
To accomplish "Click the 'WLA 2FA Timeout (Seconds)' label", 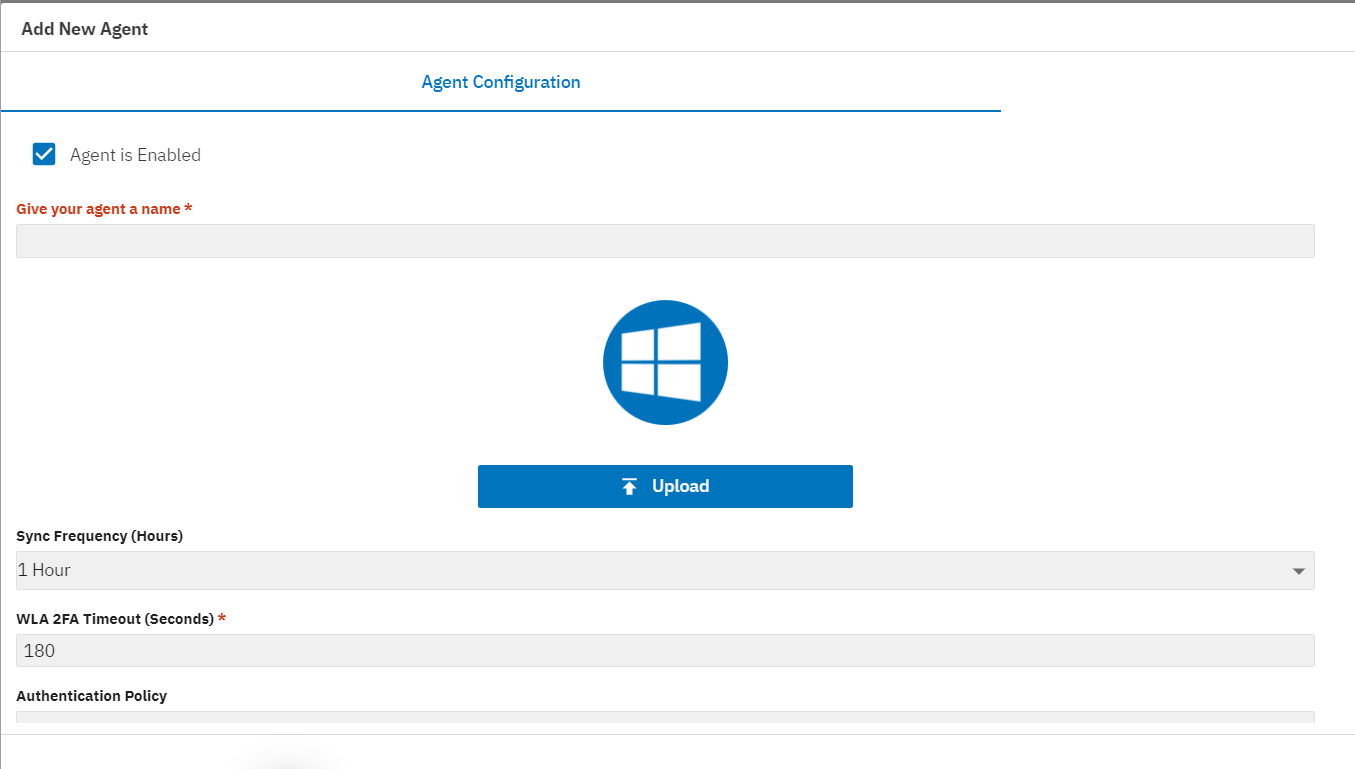I will [x=121, y=619].
